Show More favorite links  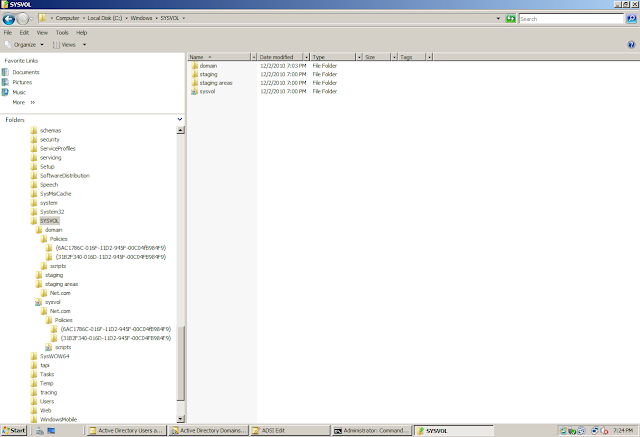coord(24,102)
